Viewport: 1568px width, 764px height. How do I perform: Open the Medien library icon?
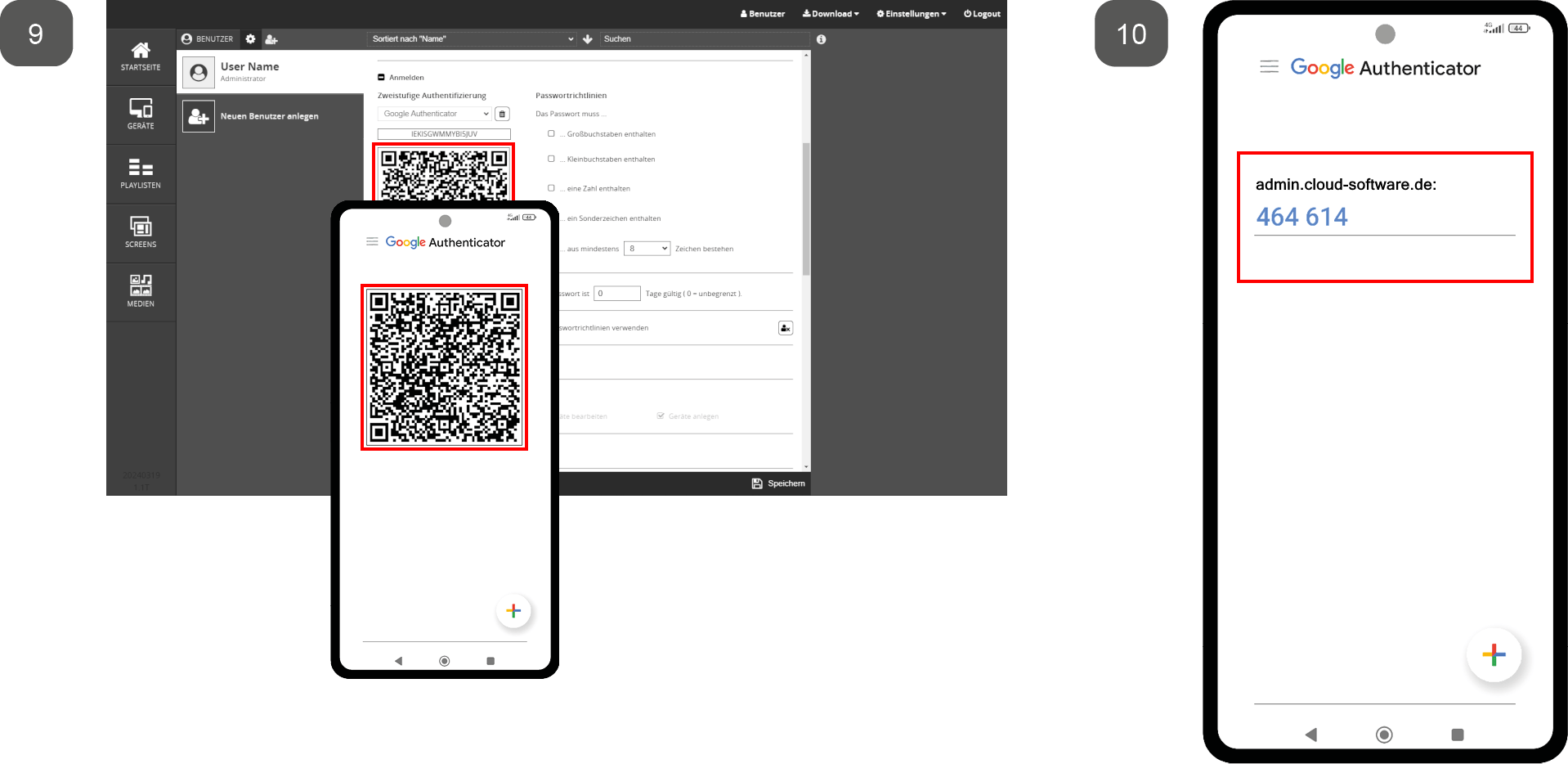[x=141, y=291]
